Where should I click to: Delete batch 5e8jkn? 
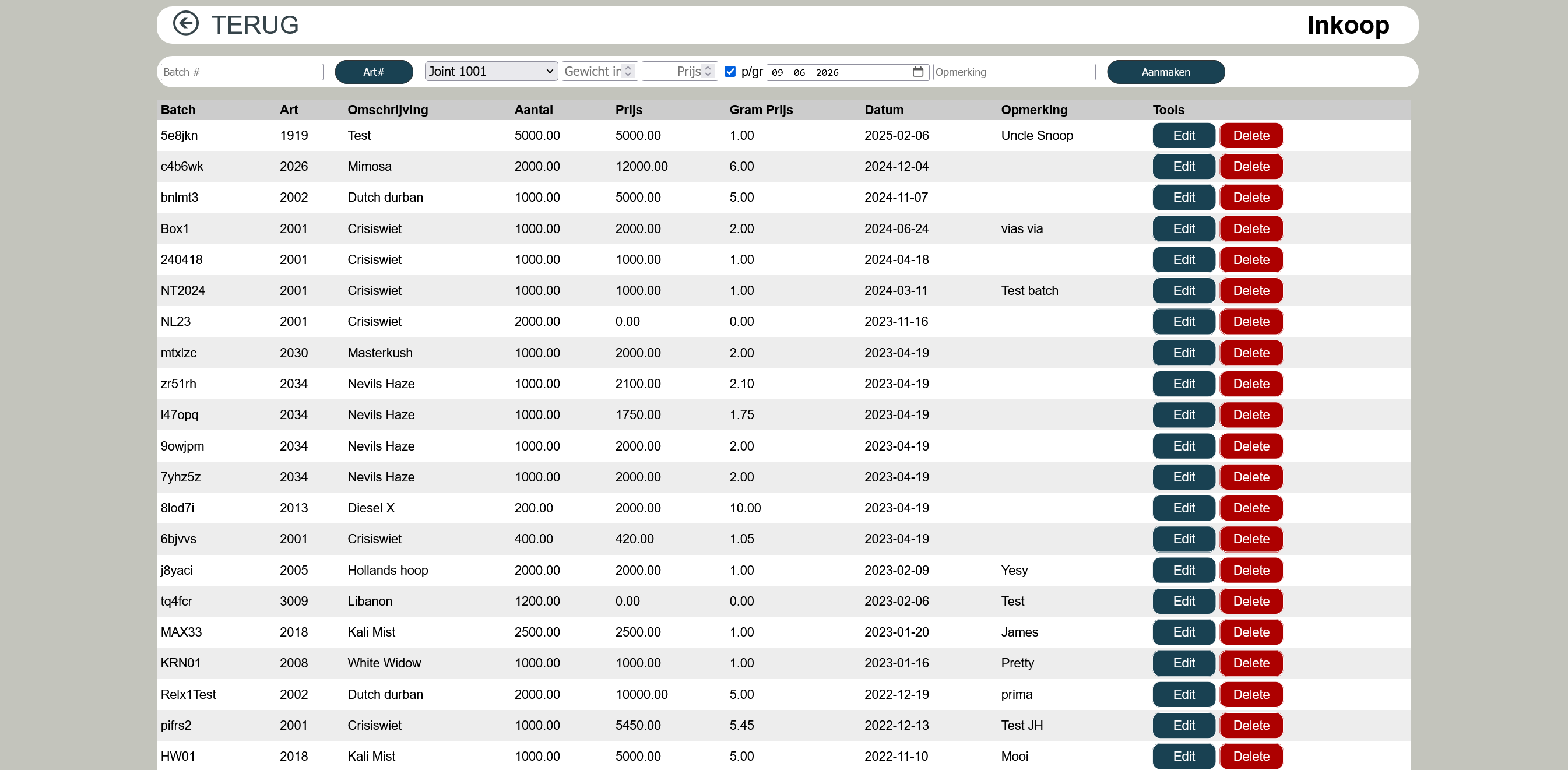tap(1251, 135)
